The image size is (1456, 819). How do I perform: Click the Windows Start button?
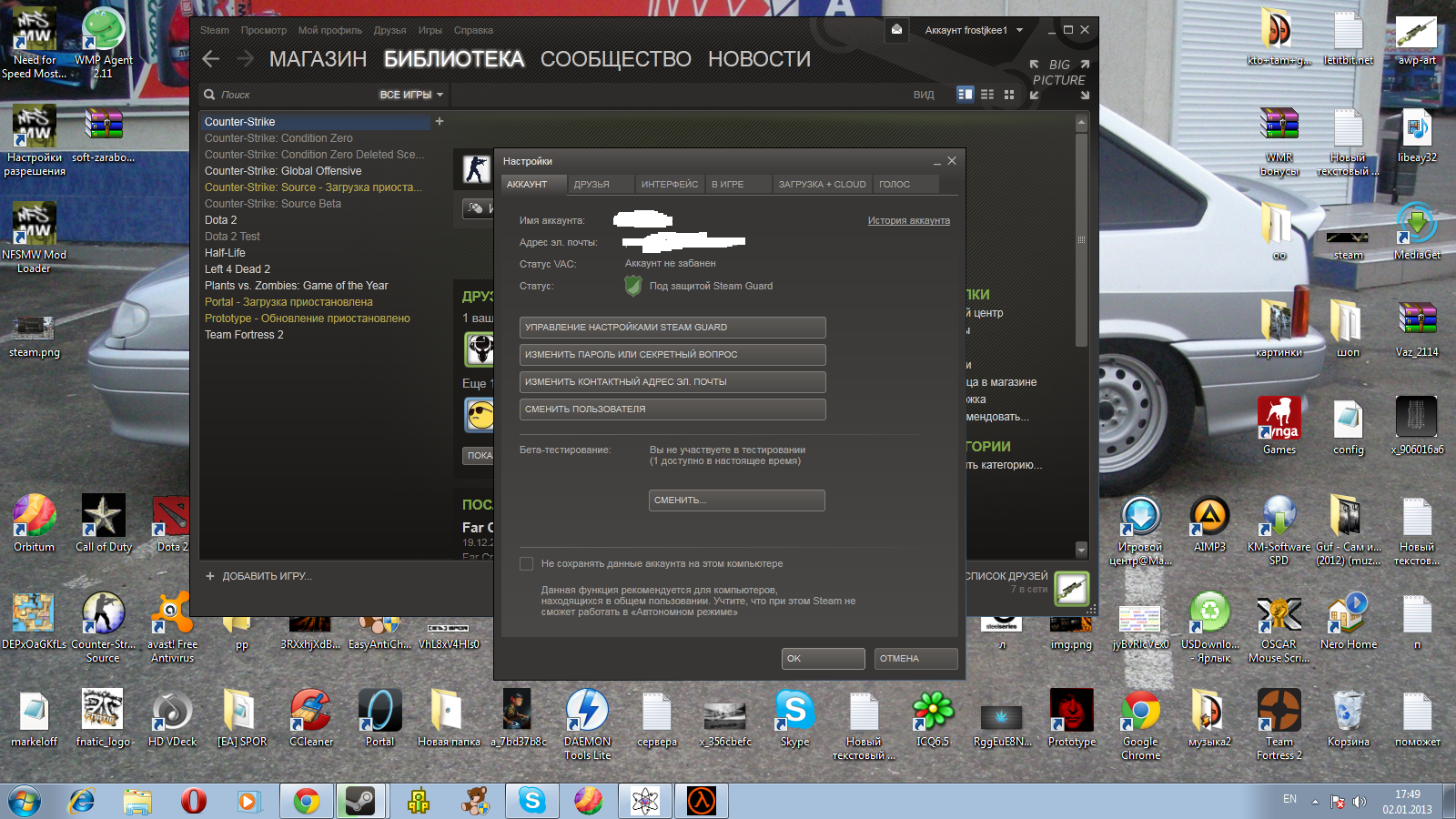[x=25, y=801]
